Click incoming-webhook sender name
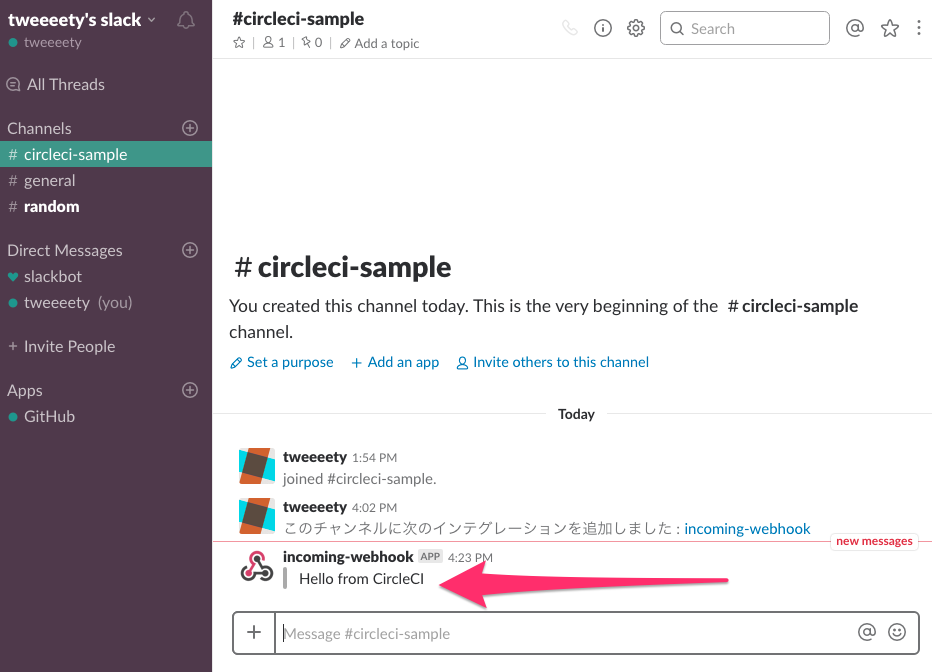The width and height of the screenshot is (932, 672). tap(348, 557)
